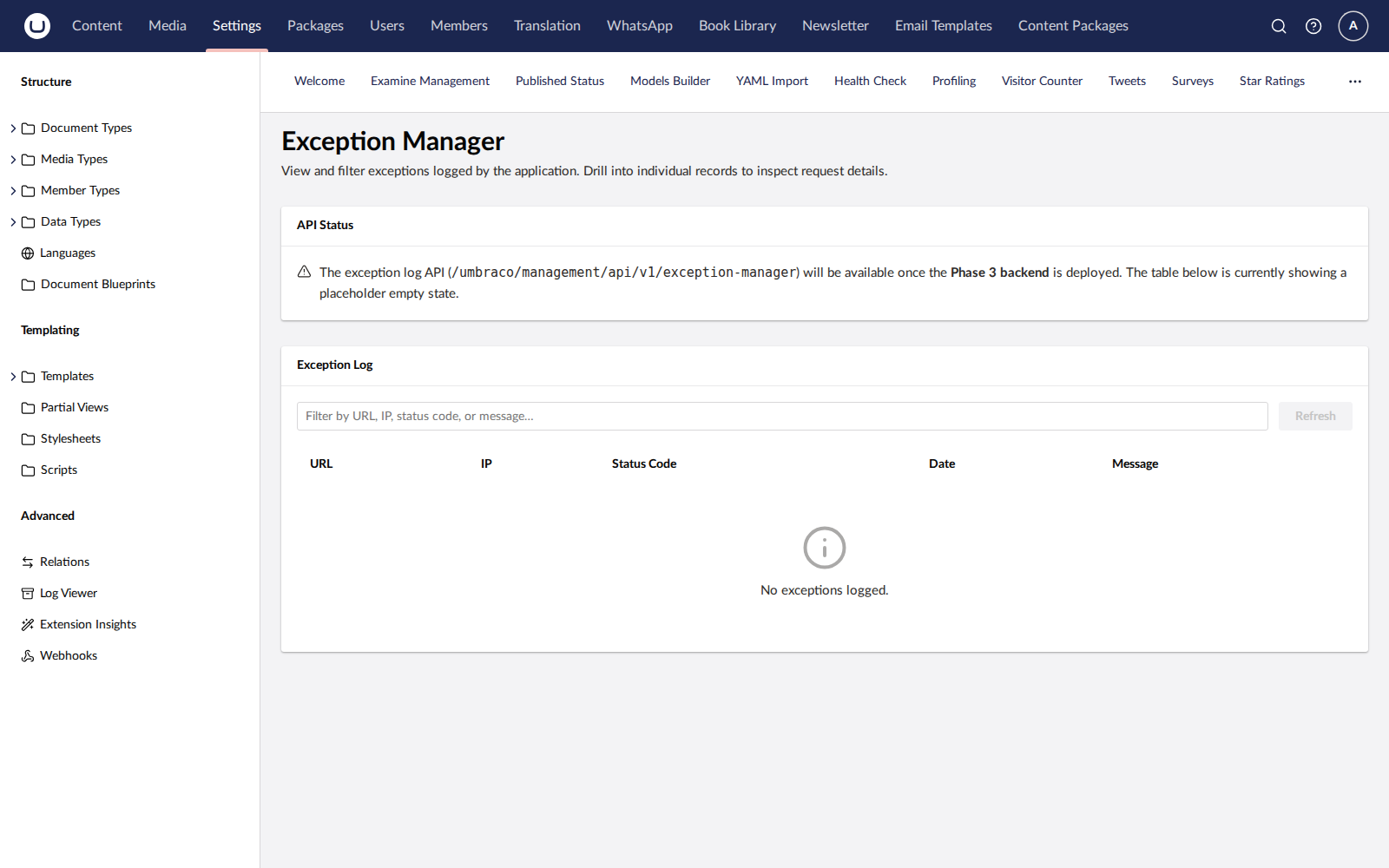The height and width of the screenshot is (868, 1389).
Task: Open the Email Templates section
Action: tap(944, 26)
